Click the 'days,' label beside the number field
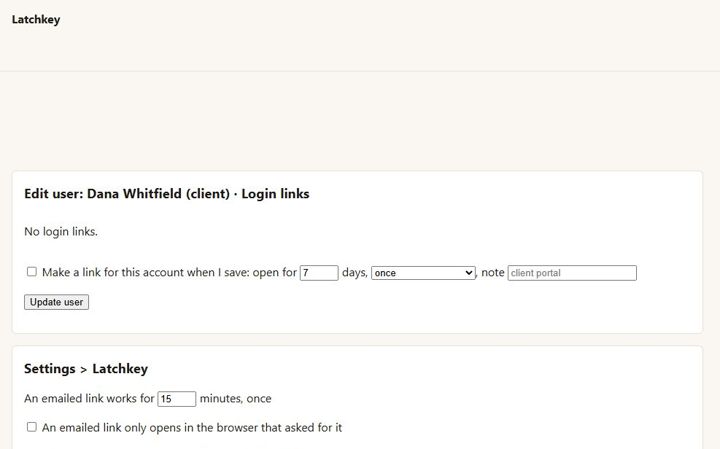This screenshot has width=720, height=449. pyautogui.click(x=355, y=272)
